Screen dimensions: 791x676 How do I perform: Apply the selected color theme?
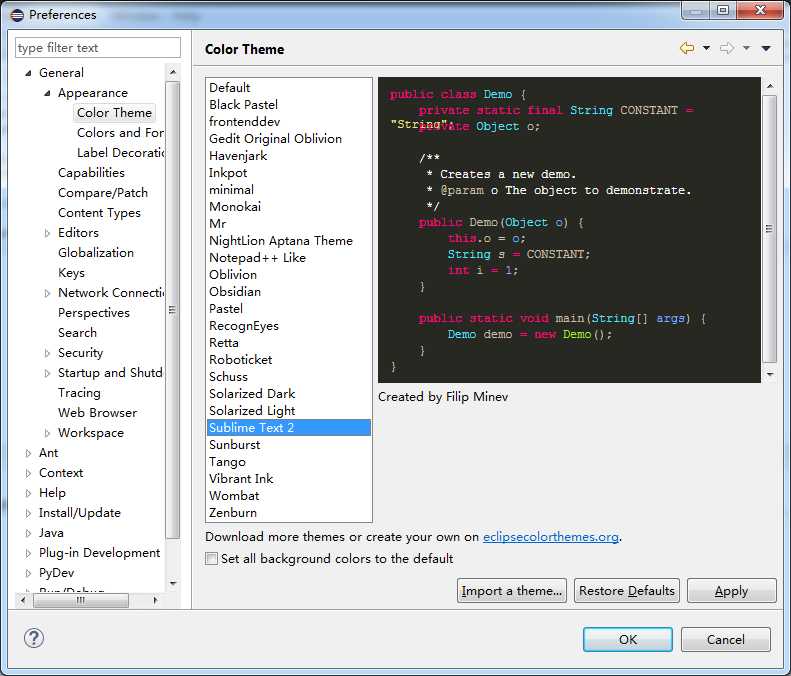coord(731,591)
